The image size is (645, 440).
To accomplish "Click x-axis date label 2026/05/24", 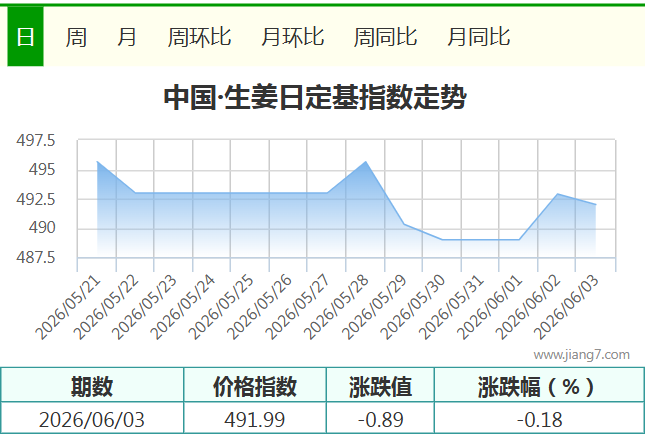I will coord(183,308).
